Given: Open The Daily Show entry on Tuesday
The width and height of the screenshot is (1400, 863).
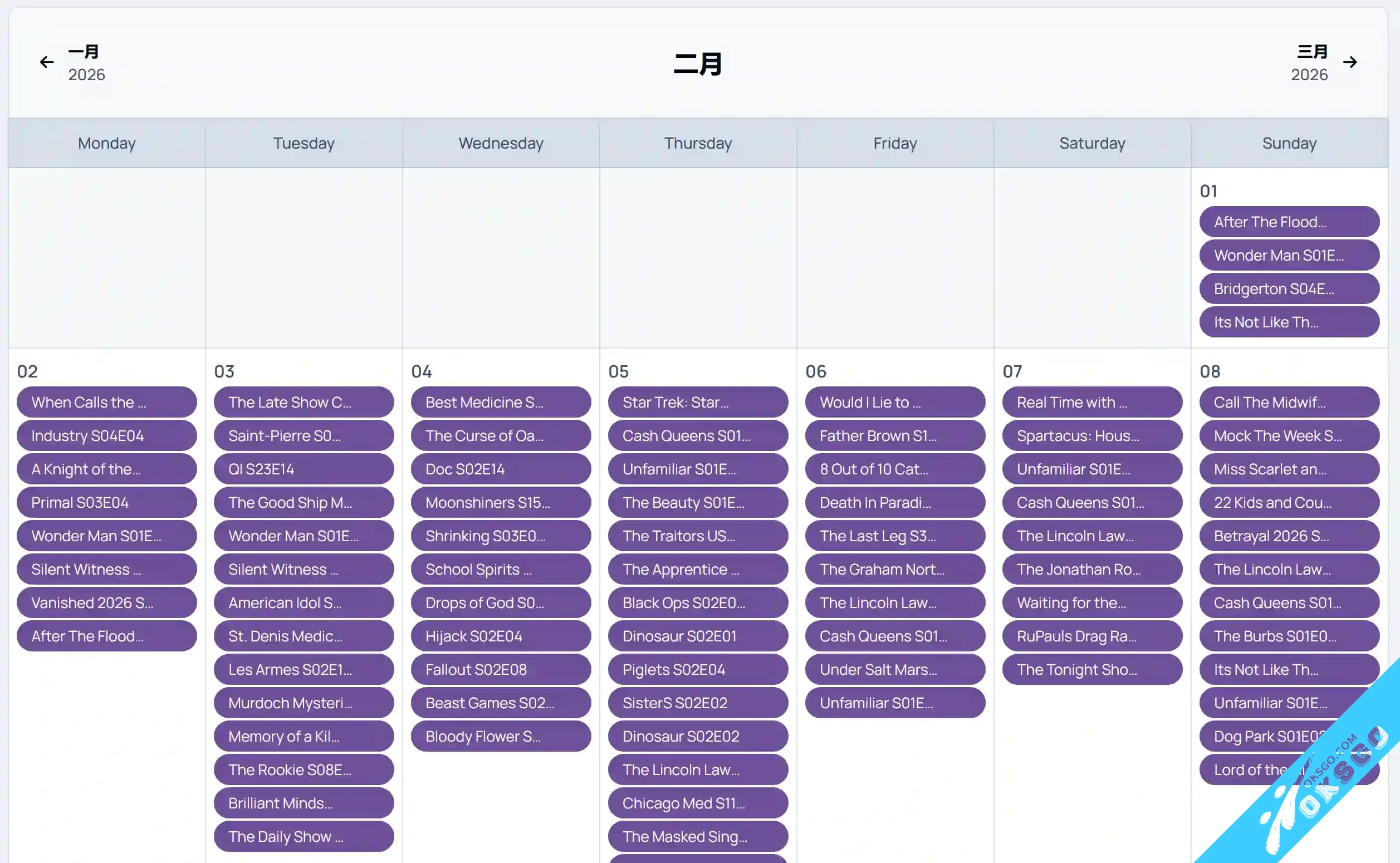Looking at the screenshot, I should pos(304,837).
